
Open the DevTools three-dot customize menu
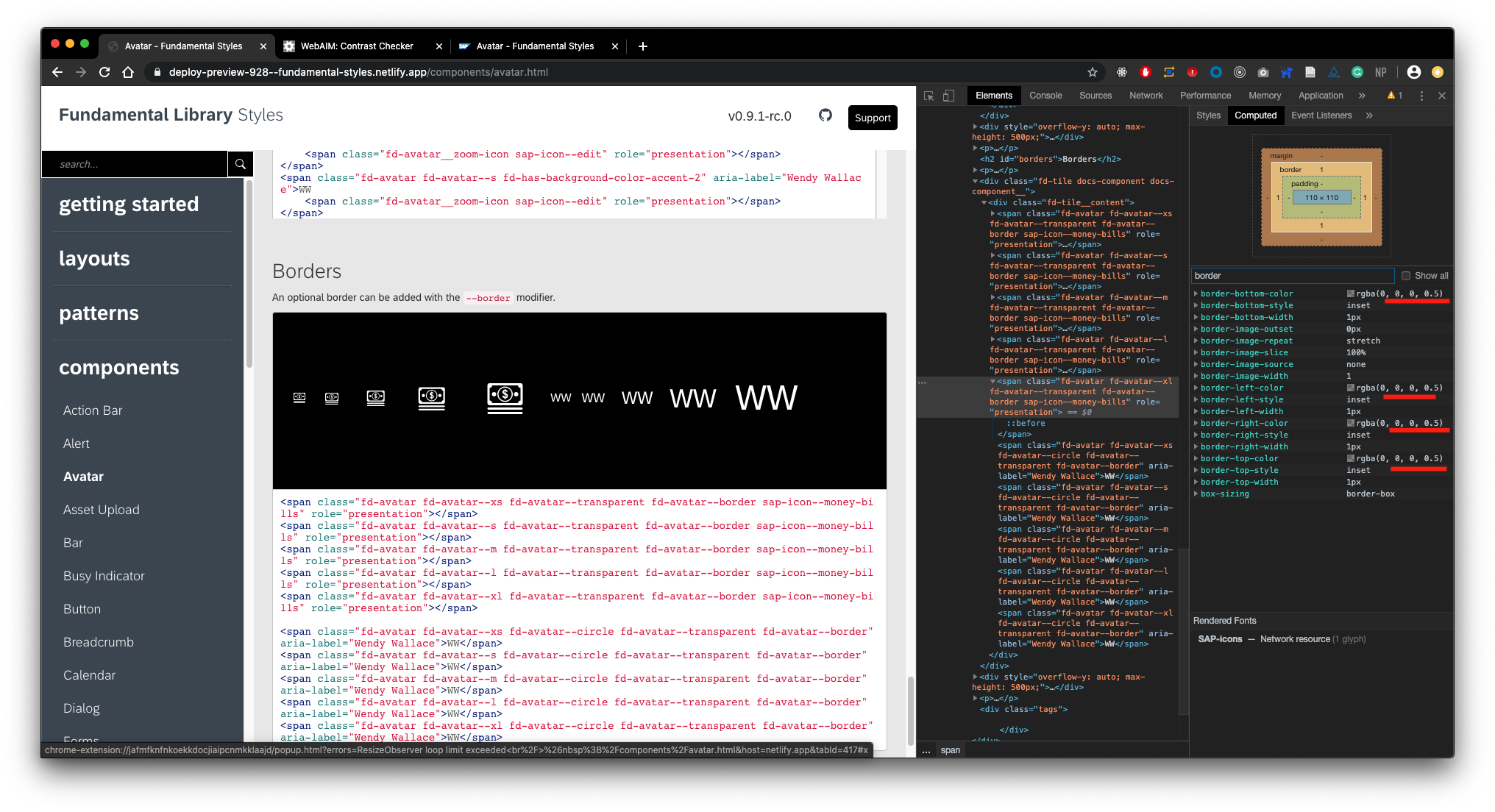(1421, 96)
